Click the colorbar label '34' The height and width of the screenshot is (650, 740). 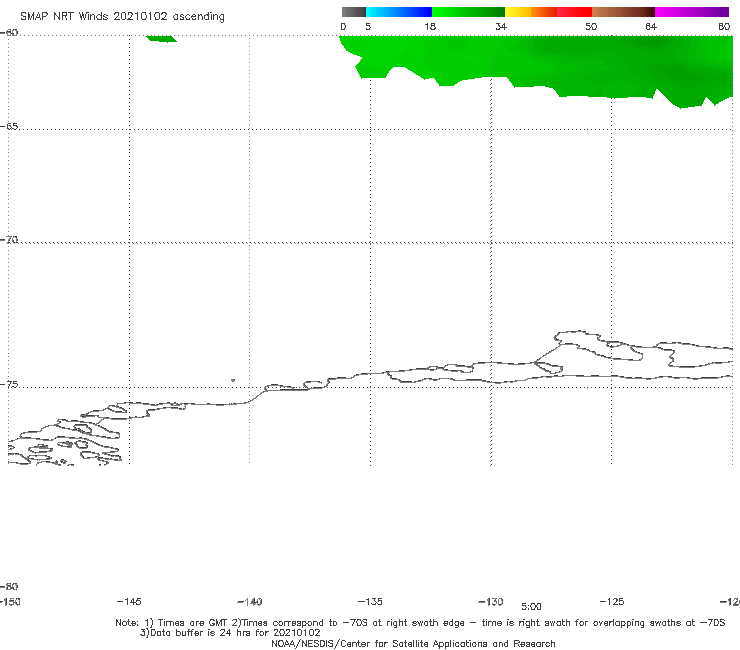[x=501, y=26]
